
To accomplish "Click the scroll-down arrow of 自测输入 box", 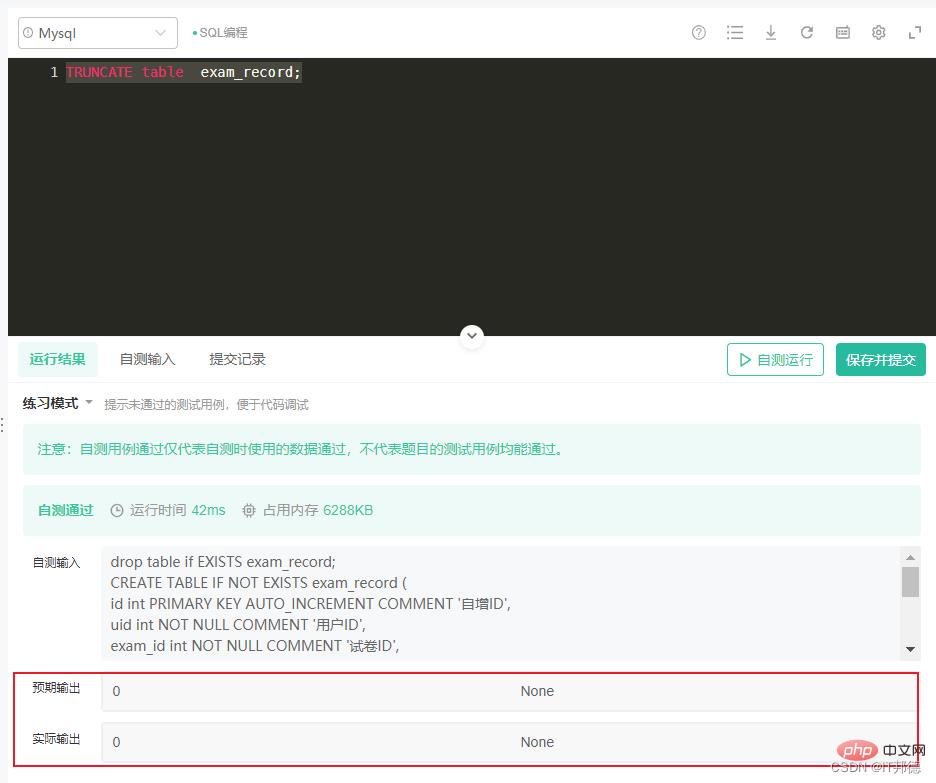I will click(910, 649).
